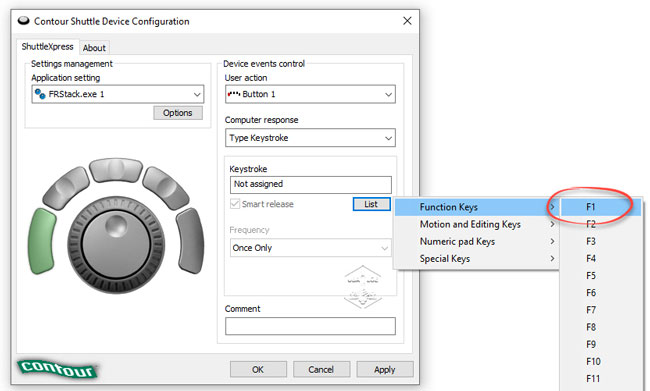Viewport: 650px width, 391px height.
Task: Click the List button
Action: click(x=371, y=204)
